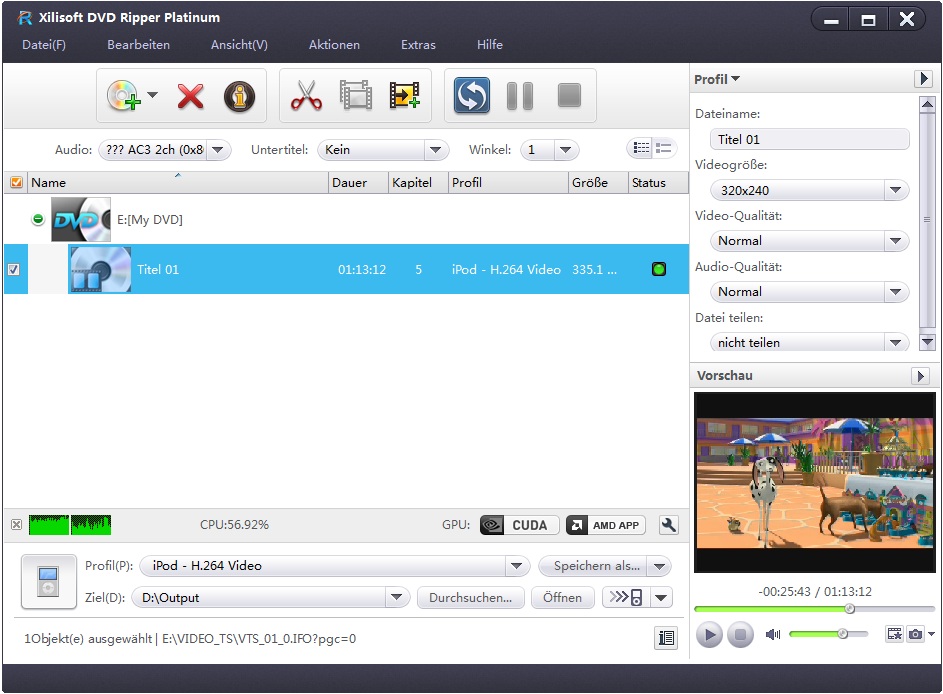Open the Videogröße 320x240 dropdown

pyautogui.click(x=895, y=190)
